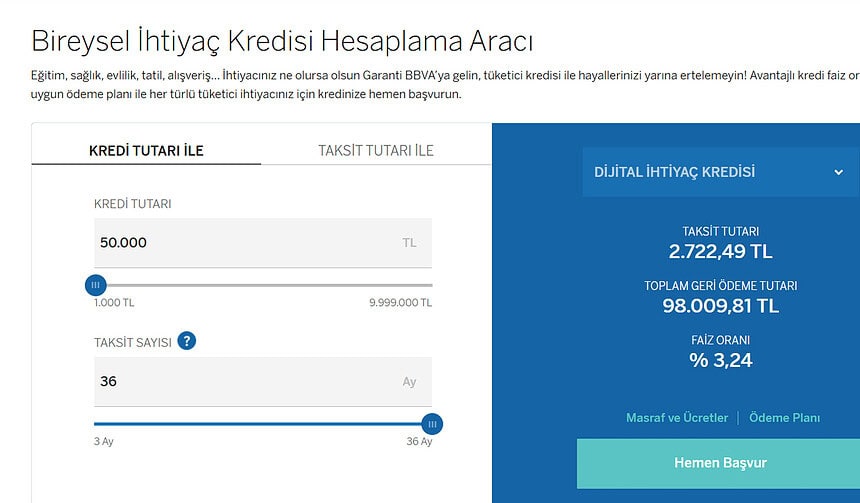Open the Masraf ve Ücretler link
This screenshot has width=860, height=503.
point(677,418)
